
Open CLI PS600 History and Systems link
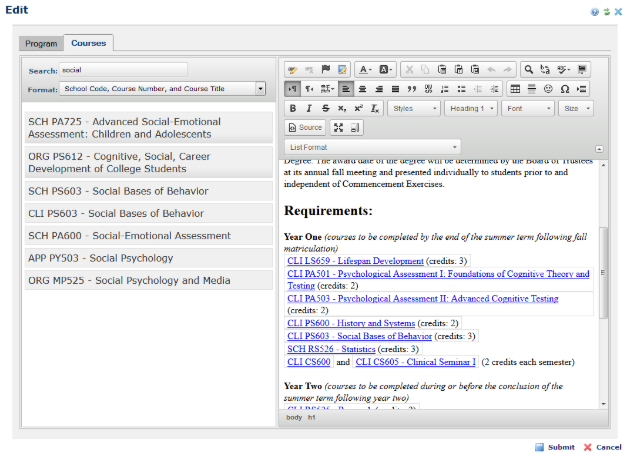click(x=351, y=323)
